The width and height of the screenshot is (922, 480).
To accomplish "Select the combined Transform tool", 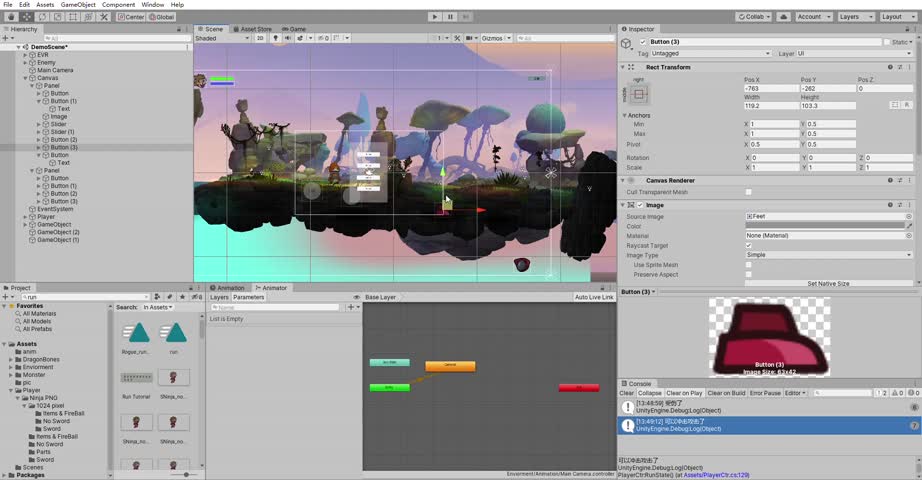I will (x=88, y=17).
